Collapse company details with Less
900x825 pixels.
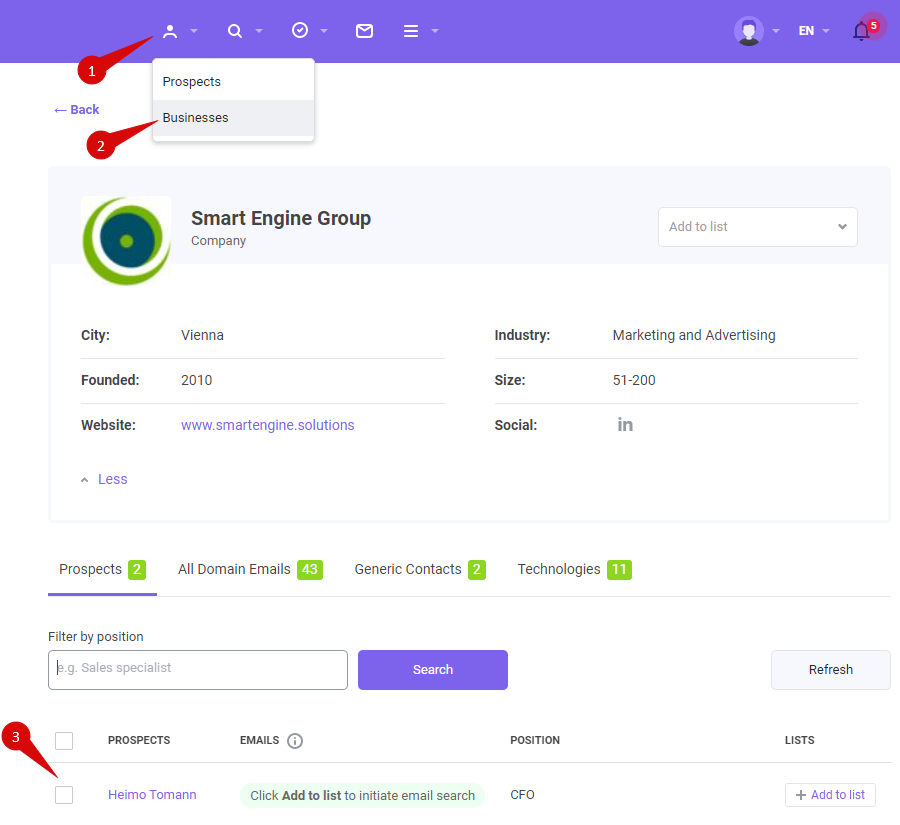point(104,479)
